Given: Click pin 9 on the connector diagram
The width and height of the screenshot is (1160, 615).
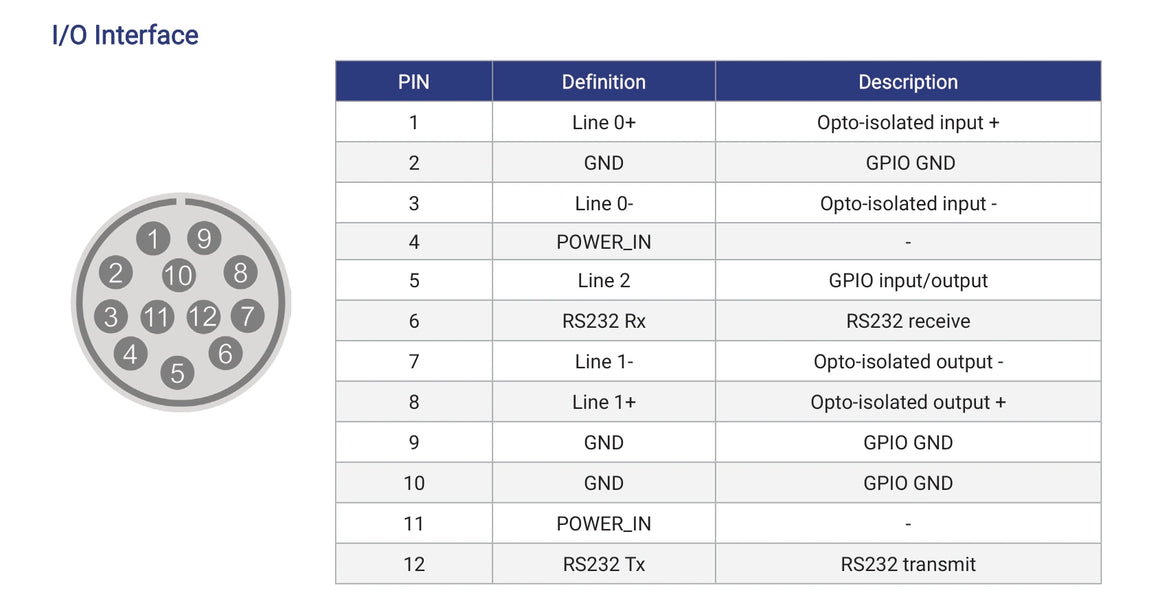Looking at the screenshot, I should (204, 238).
